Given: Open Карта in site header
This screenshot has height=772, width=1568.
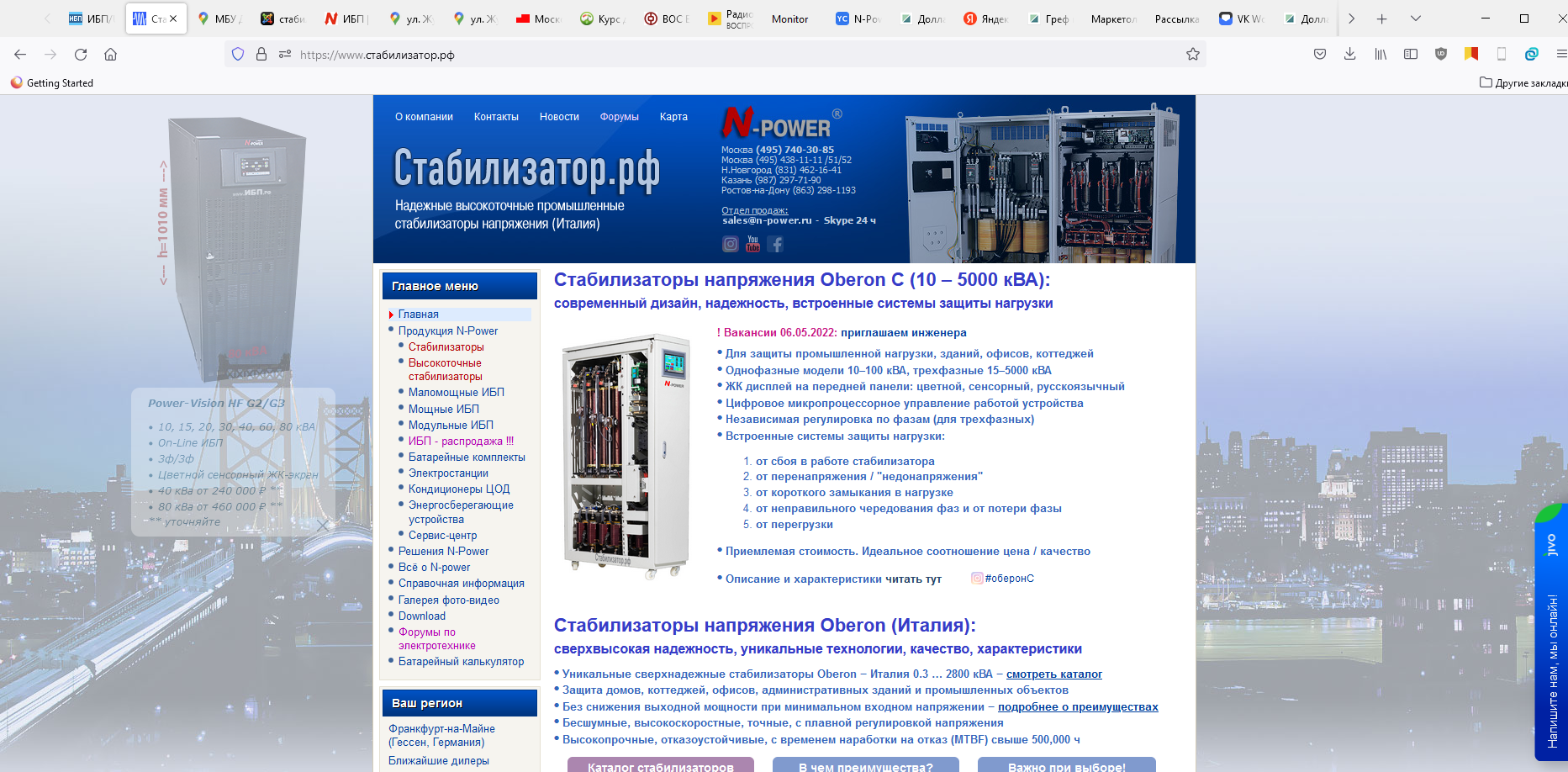Looking at the screenshot, I should point(673,117).
